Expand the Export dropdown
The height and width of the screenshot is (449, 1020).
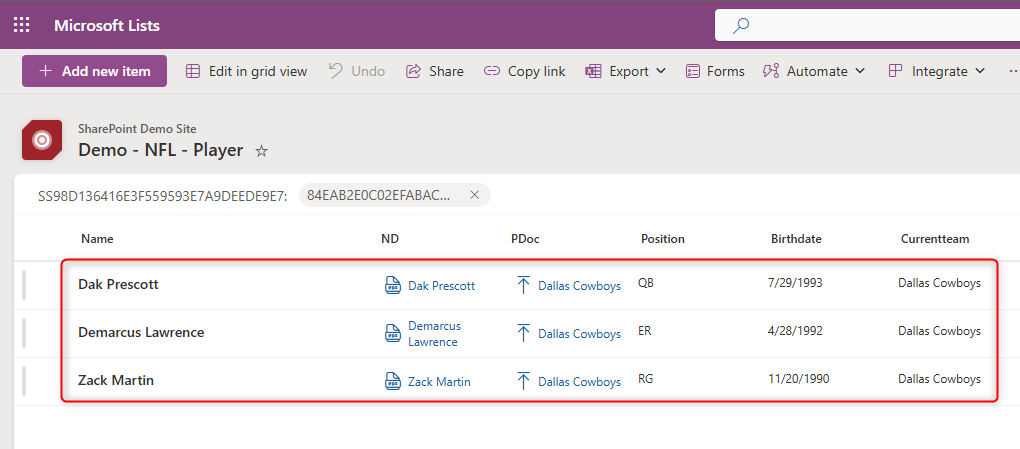[660, 71]
